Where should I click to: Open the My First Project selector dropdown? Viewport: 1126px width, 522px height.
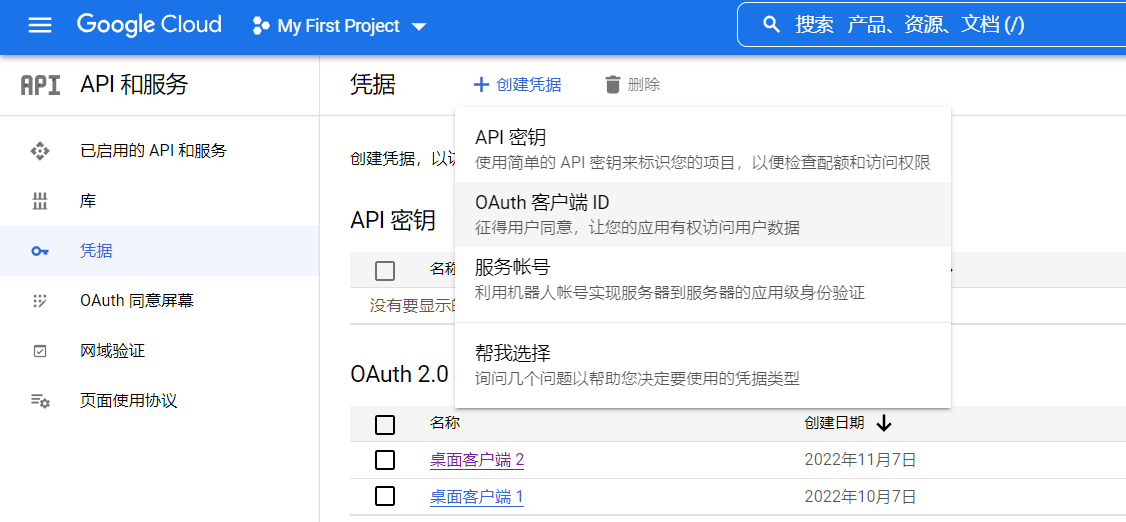tap(340, 26)
